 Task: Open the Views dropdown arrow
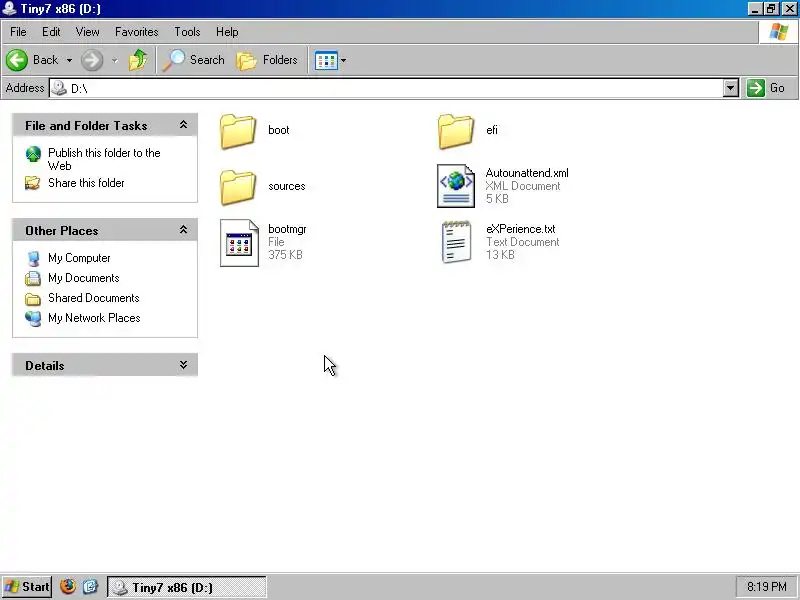tap(343, 60)
